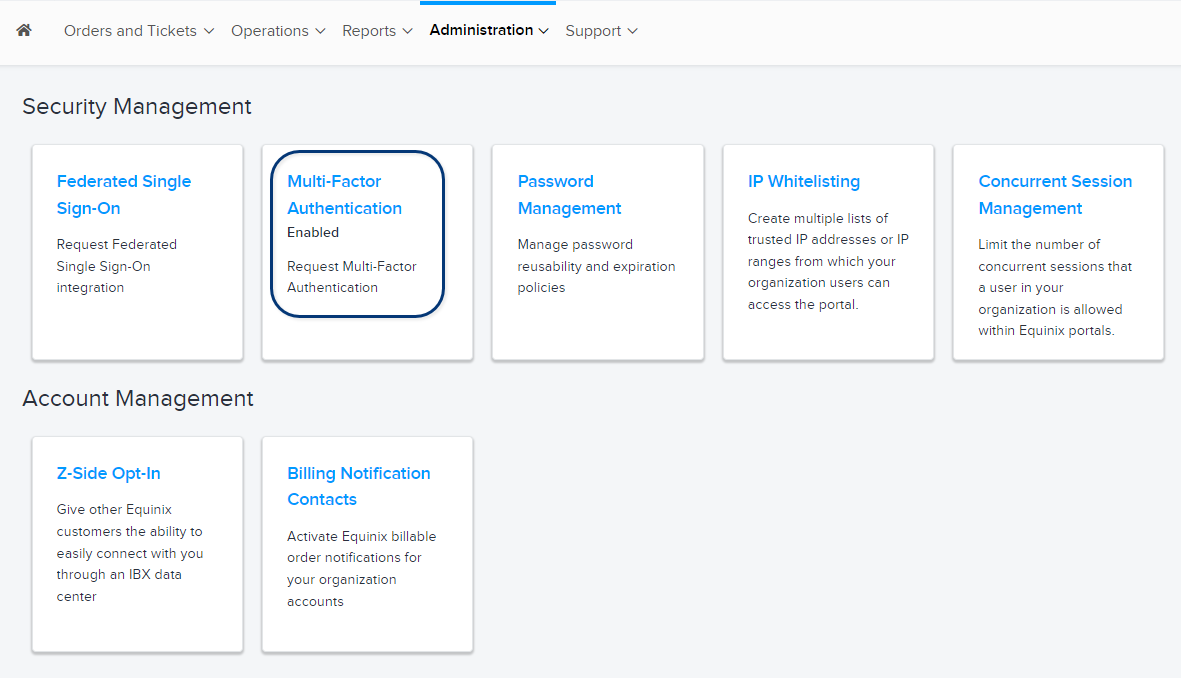Click the Federated Single Sign-On card description
1181x678 pixels.
coord(116,266)
